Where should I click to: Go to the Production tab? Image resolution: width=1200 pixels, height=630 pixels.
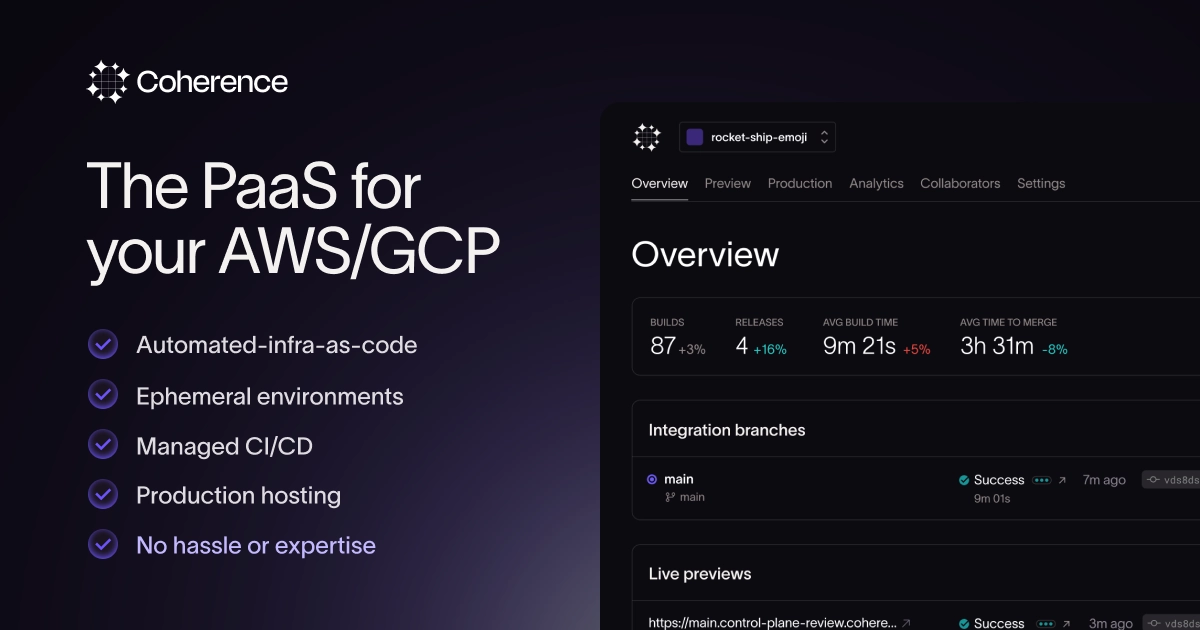pyautogui.click(x=800, y=183)
